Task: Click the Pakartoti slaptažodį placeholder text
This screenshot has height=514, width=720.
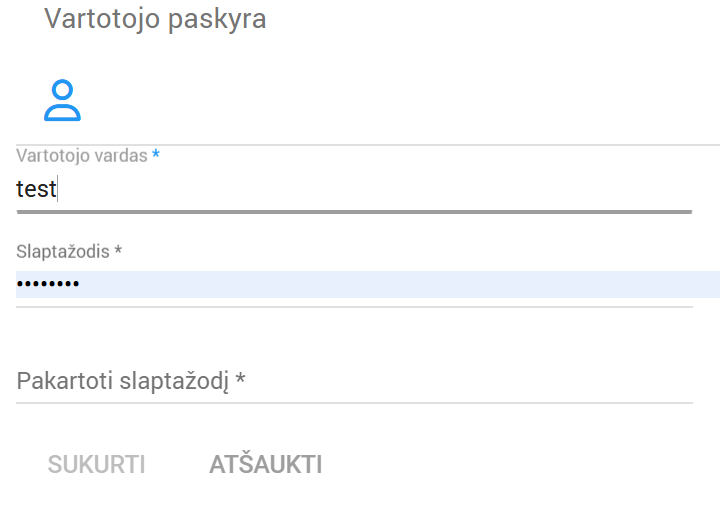Action: [123, 381]
